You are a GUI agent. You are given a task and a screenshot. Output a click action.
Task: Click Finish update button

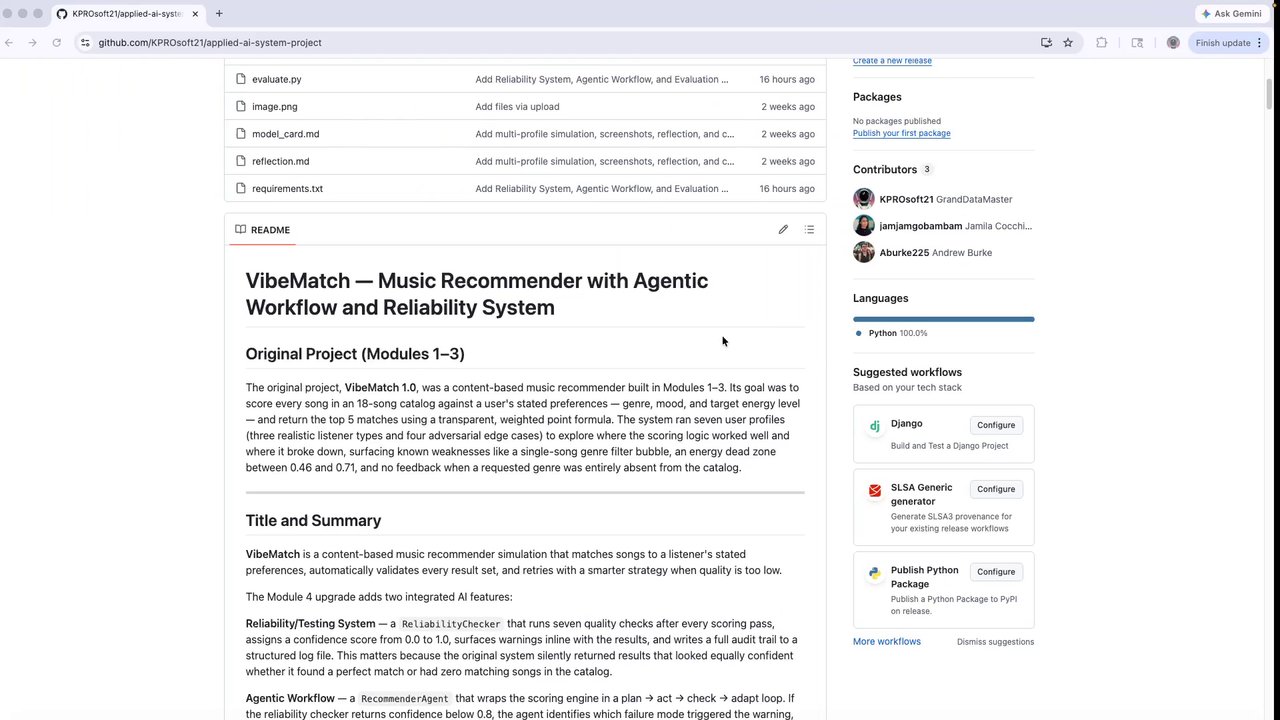pyautogui.click(x=1229, y=43)
